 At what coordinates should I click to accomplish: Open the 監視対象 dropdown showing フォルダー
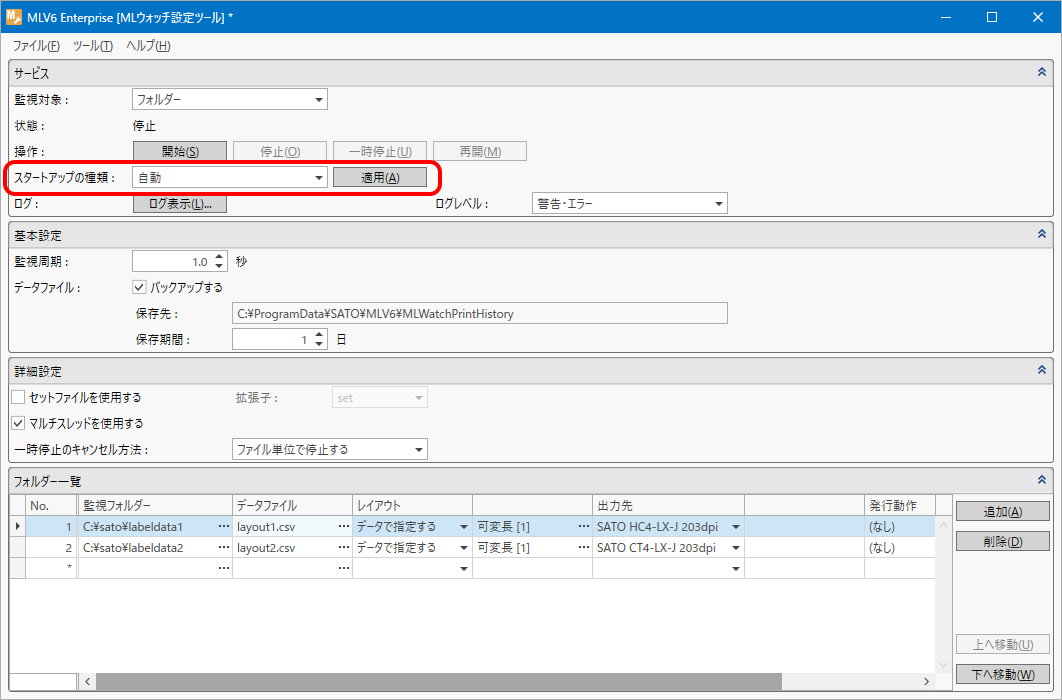pos(230,100)
